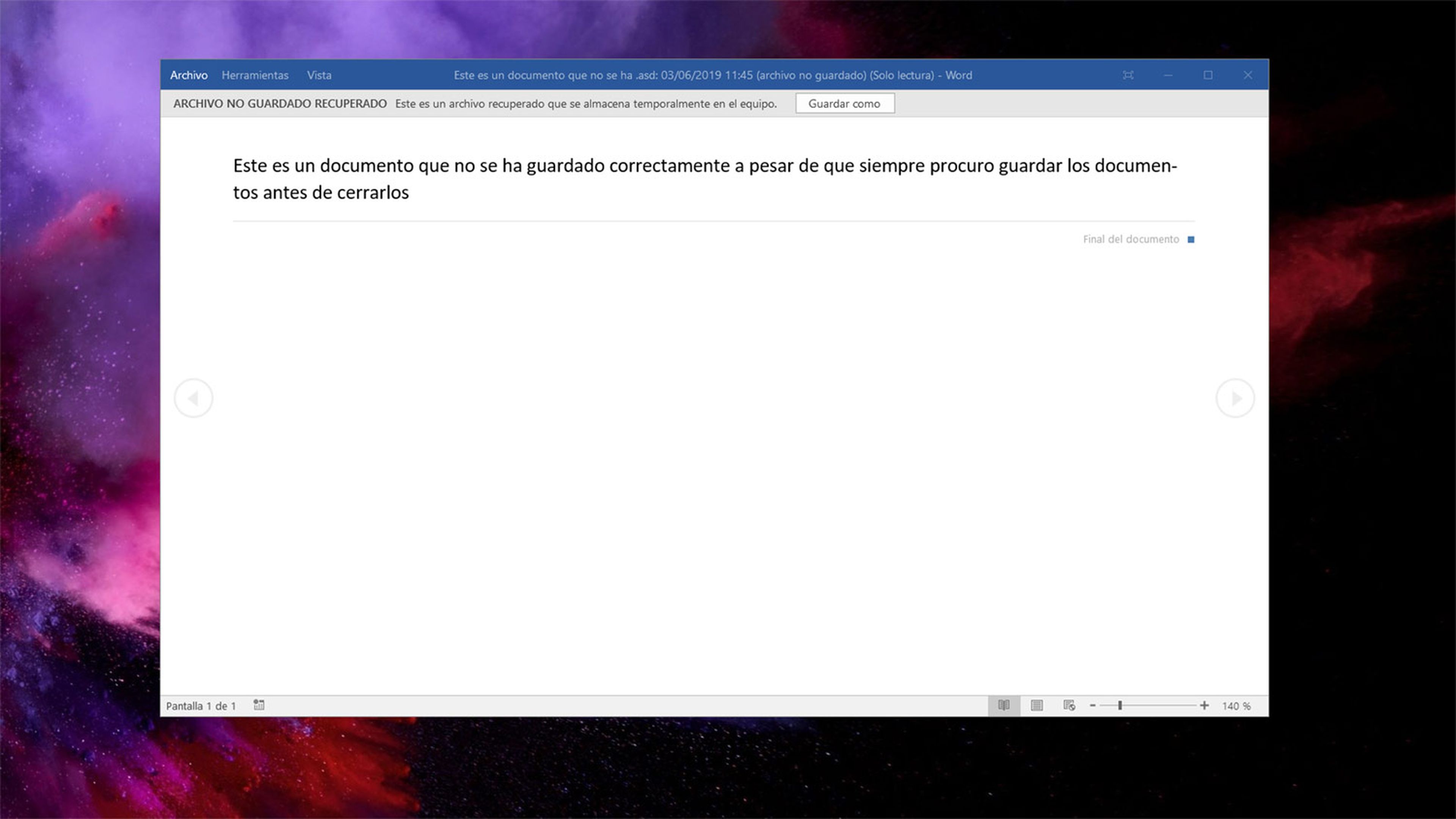Open the Herramientas menu
Viewport: 1456px width, 819px height.
pyautogui.click(x=255, y=75)
